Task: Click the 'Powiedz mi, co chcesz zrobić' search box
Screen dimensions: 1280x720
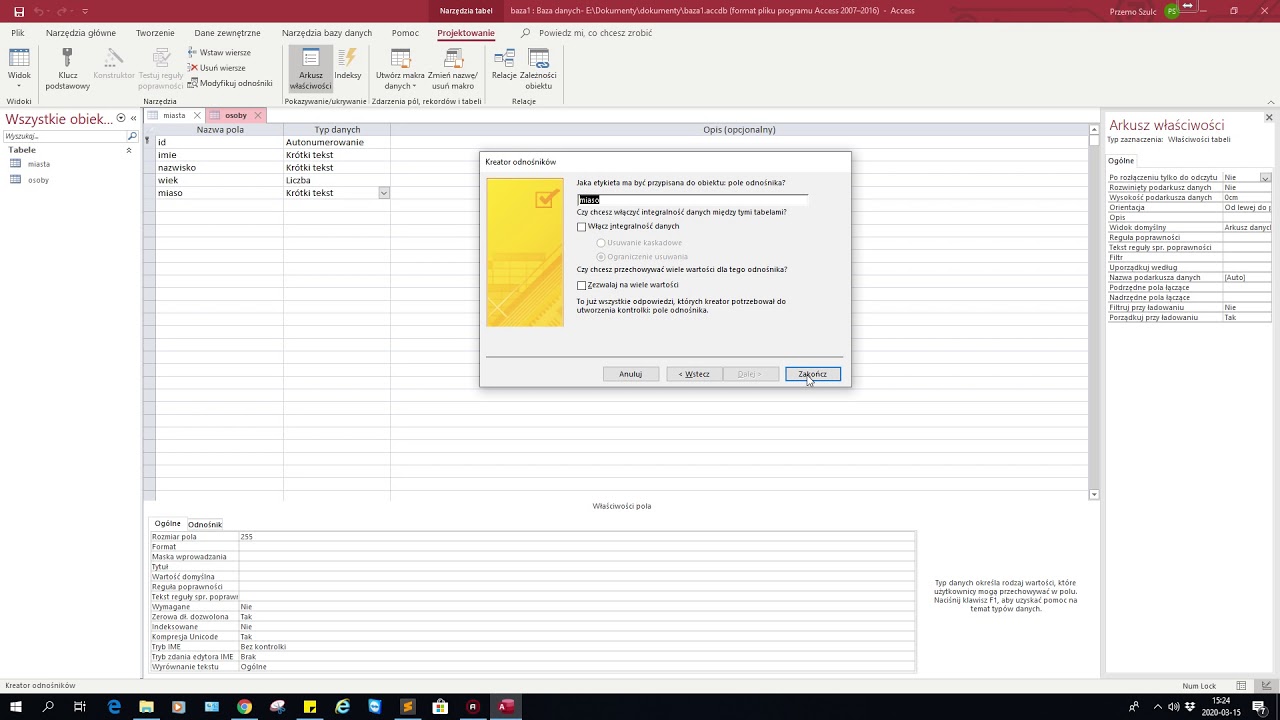Action: click(595, 33)
